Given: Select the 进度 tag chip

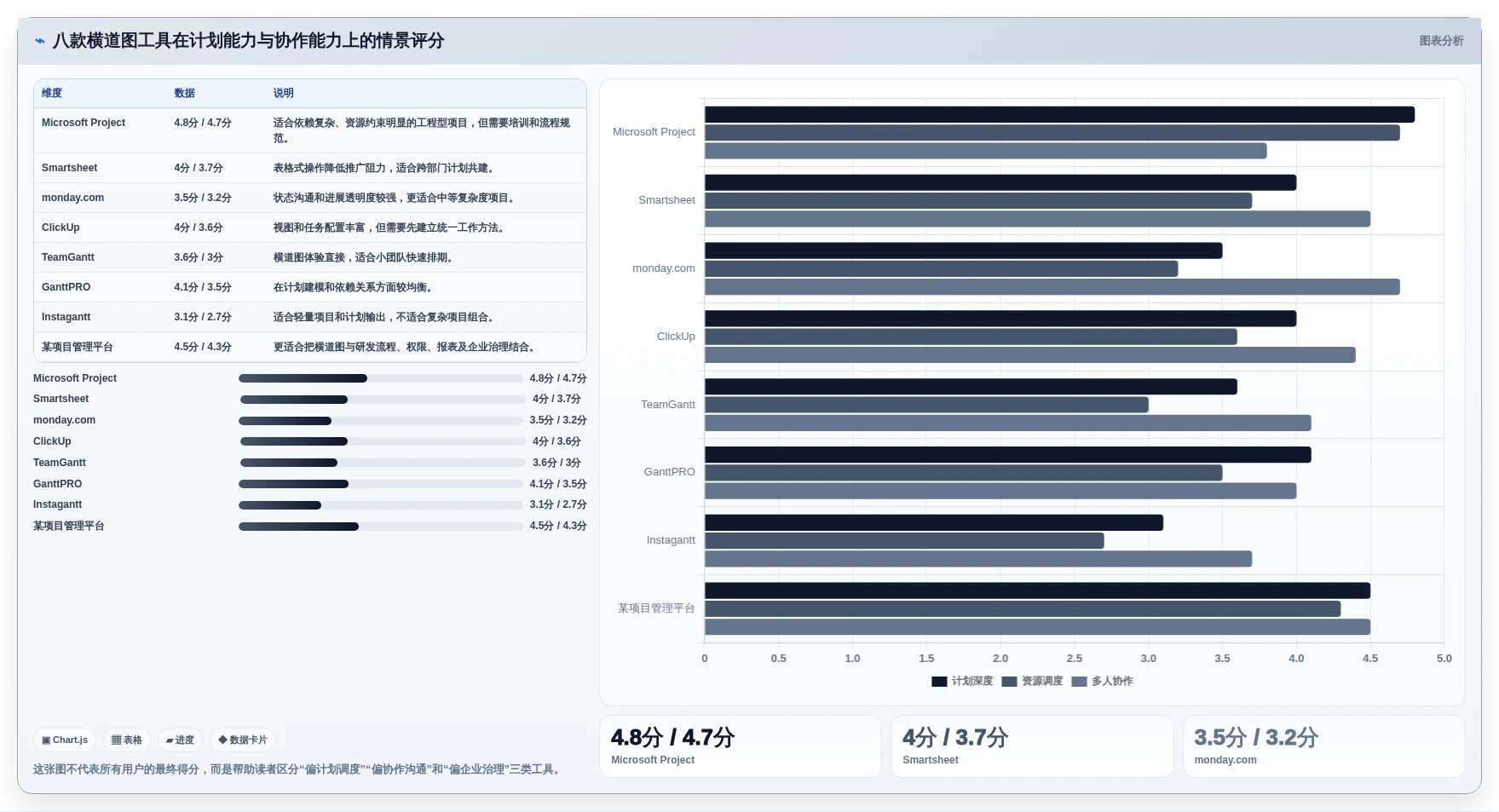Looking at the screenshot, I should (180, 740).
